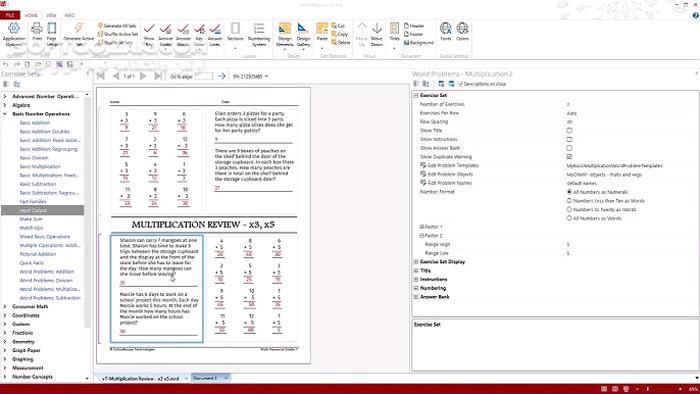Go to the first page

click(x=101, y=76)
